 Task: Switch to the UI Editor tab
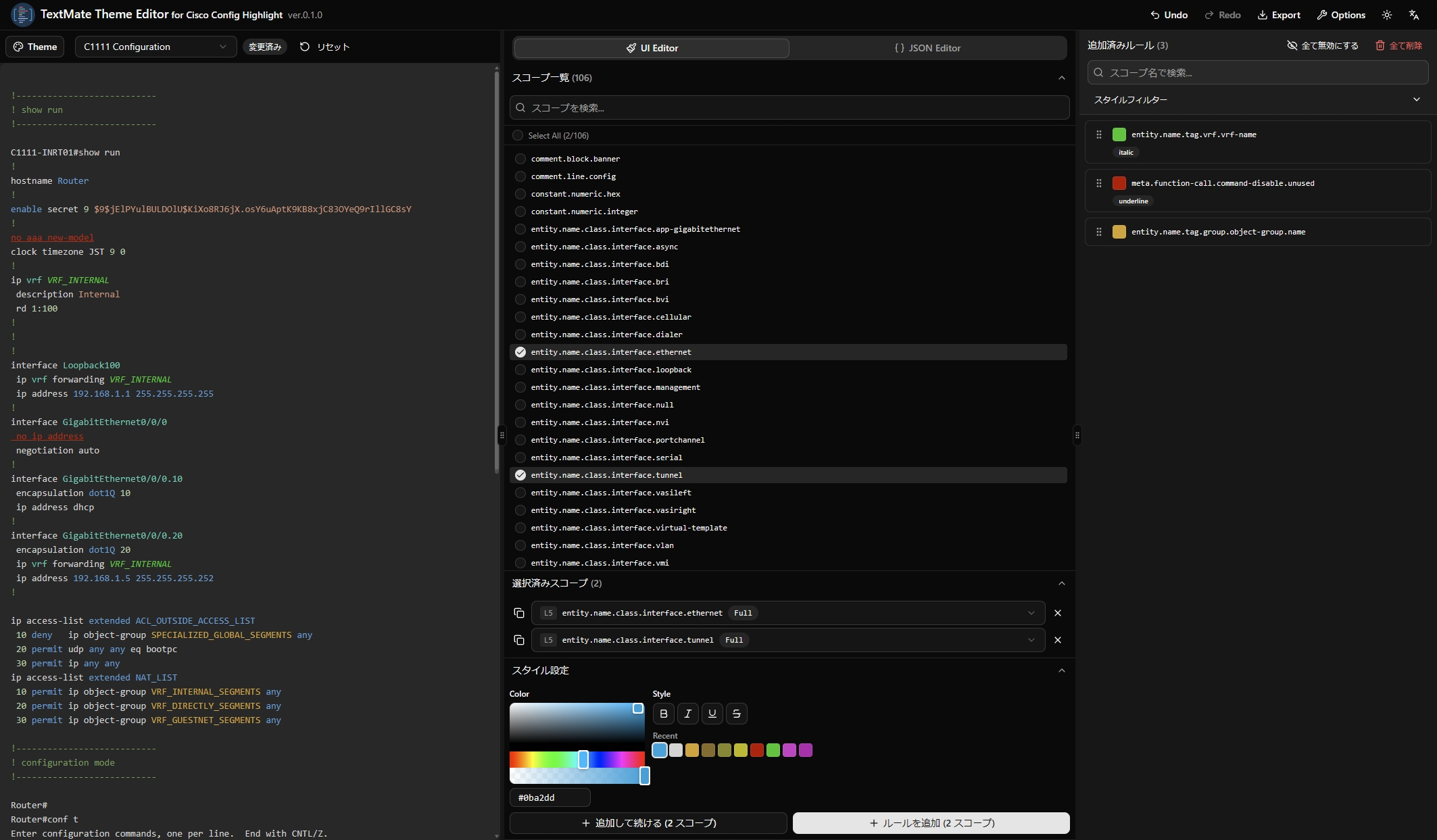pos(652,48)
